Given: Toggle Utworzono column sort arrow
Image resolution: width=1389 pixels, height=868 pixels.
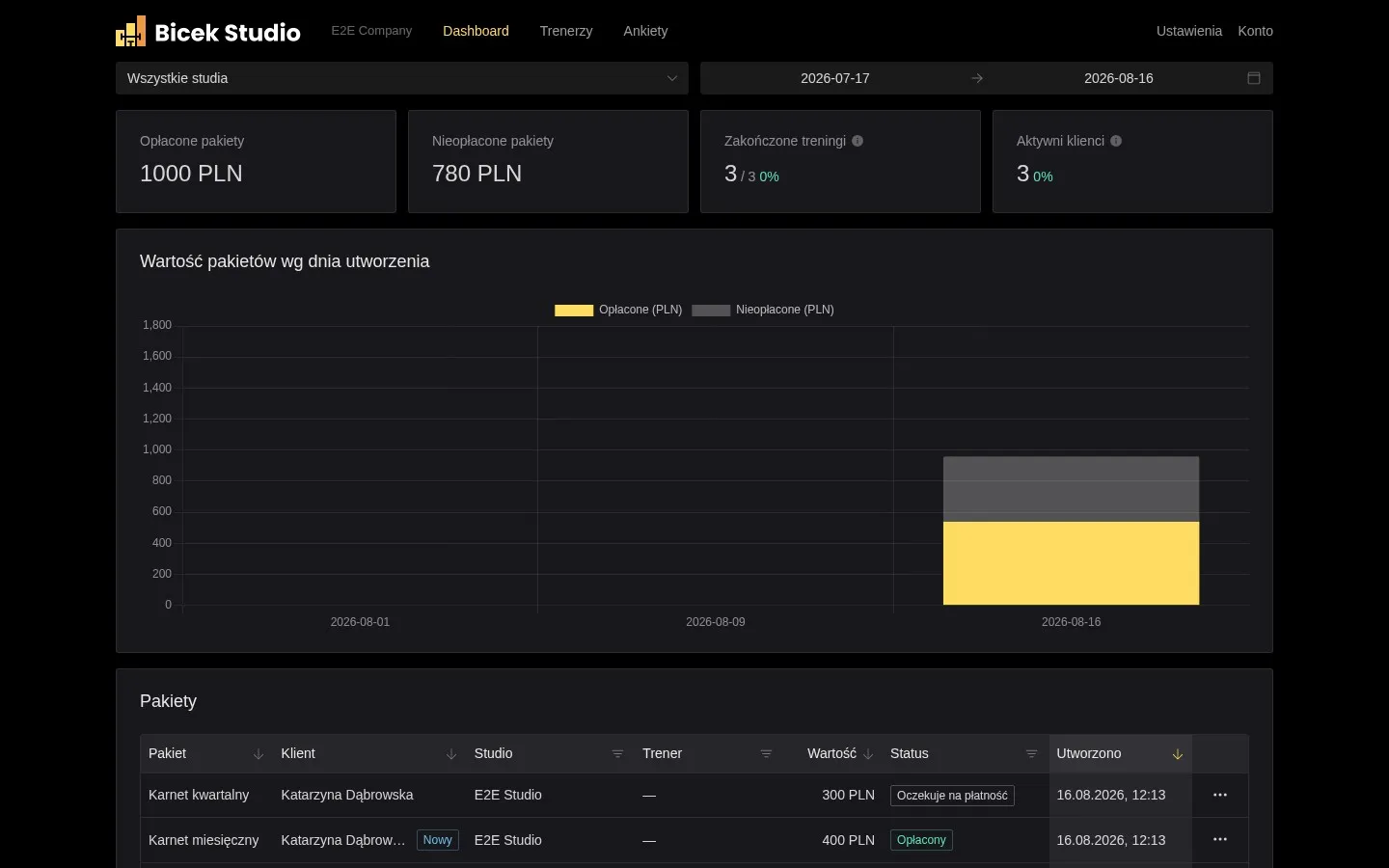Looking at the screenshot, I should [x=1178, y=754].
